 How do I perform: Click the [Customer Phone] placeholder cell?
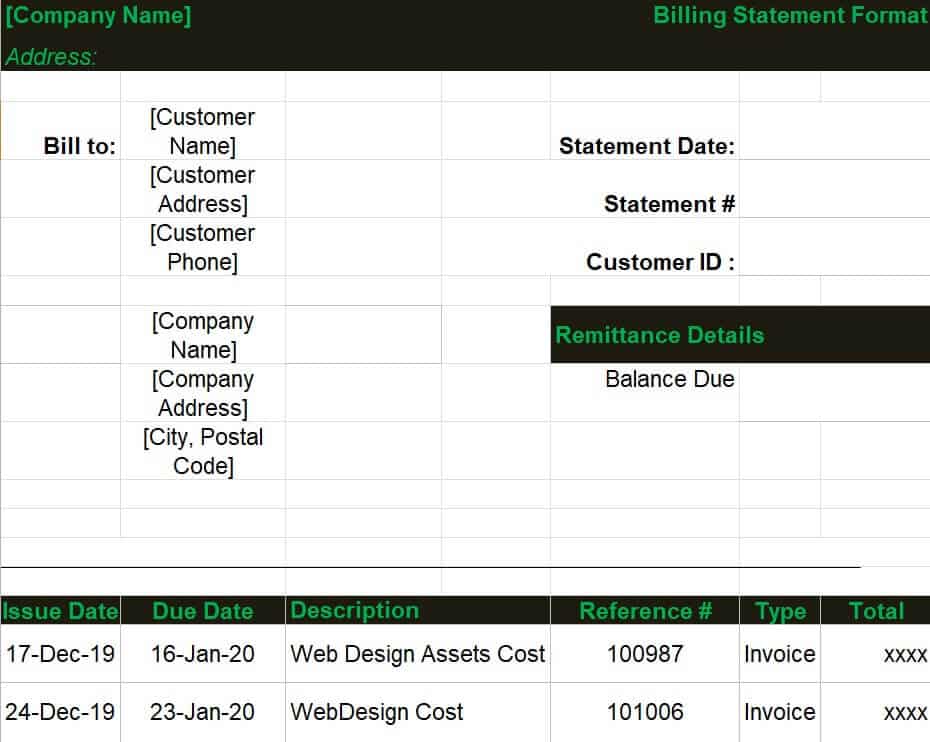point(202,248)
